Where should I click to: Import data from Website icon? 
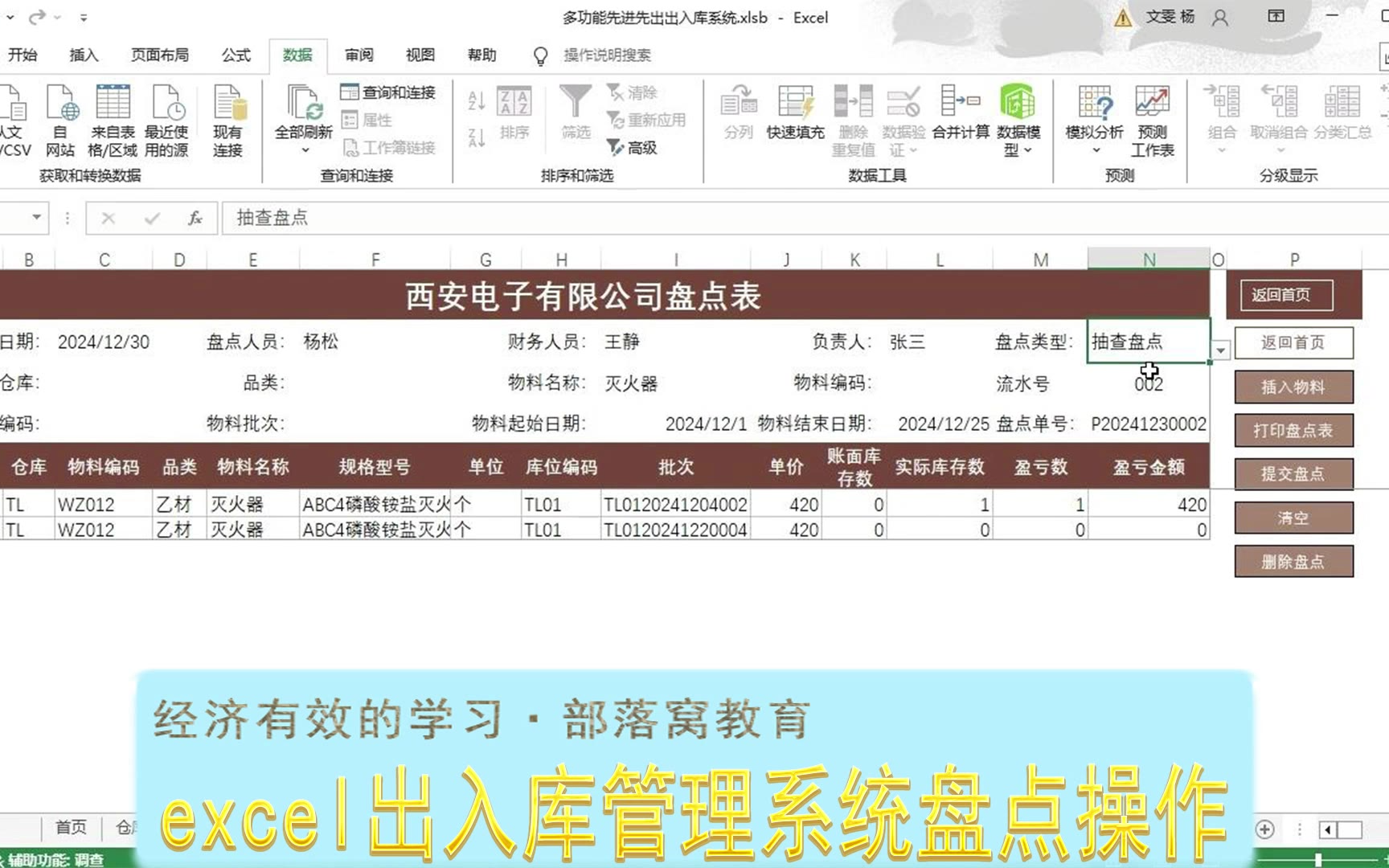[x=60, y=121]
